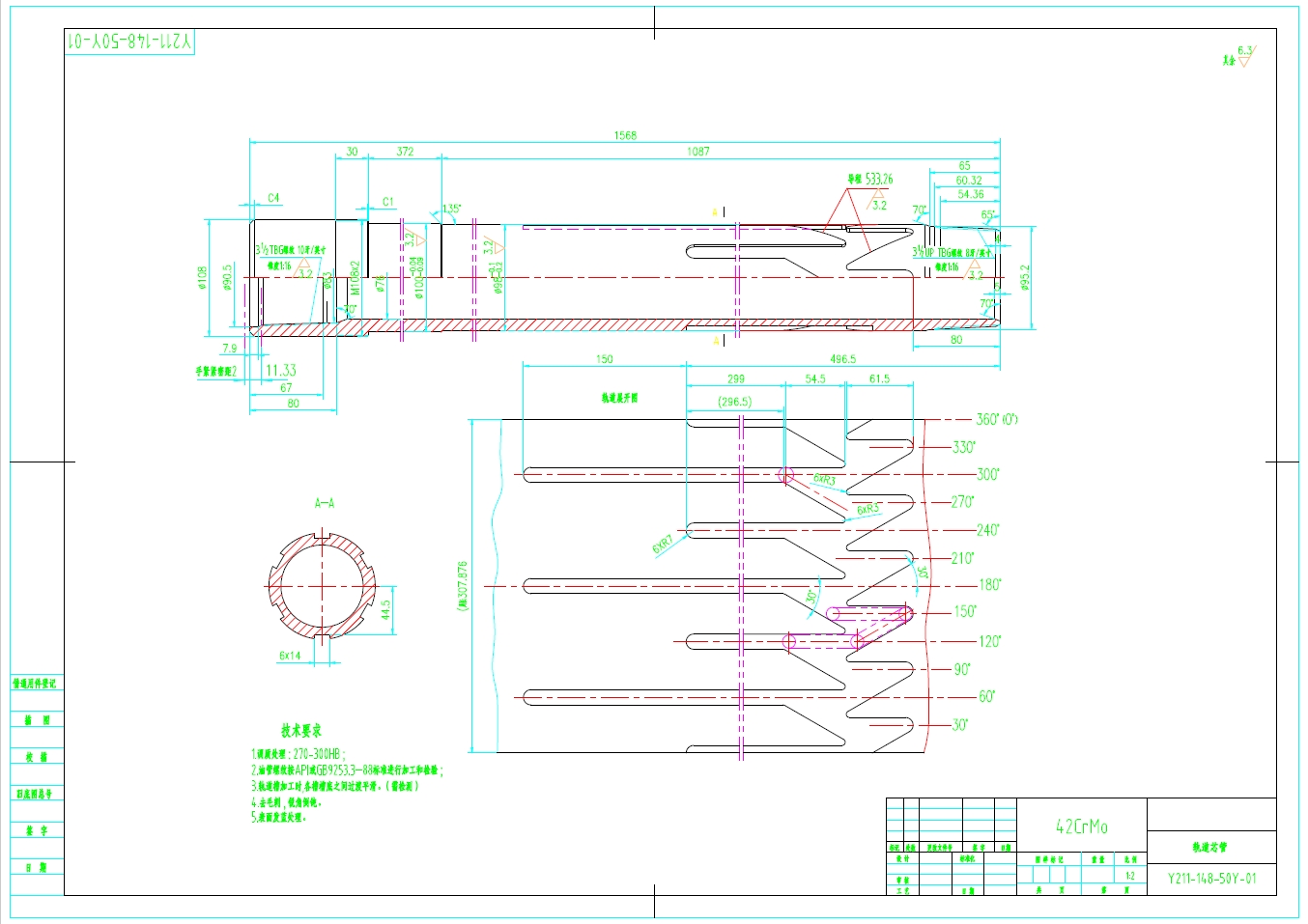Screen dimensions: 1308x924
Task: Select the 60° angle label
Action: tap(986, 696)
